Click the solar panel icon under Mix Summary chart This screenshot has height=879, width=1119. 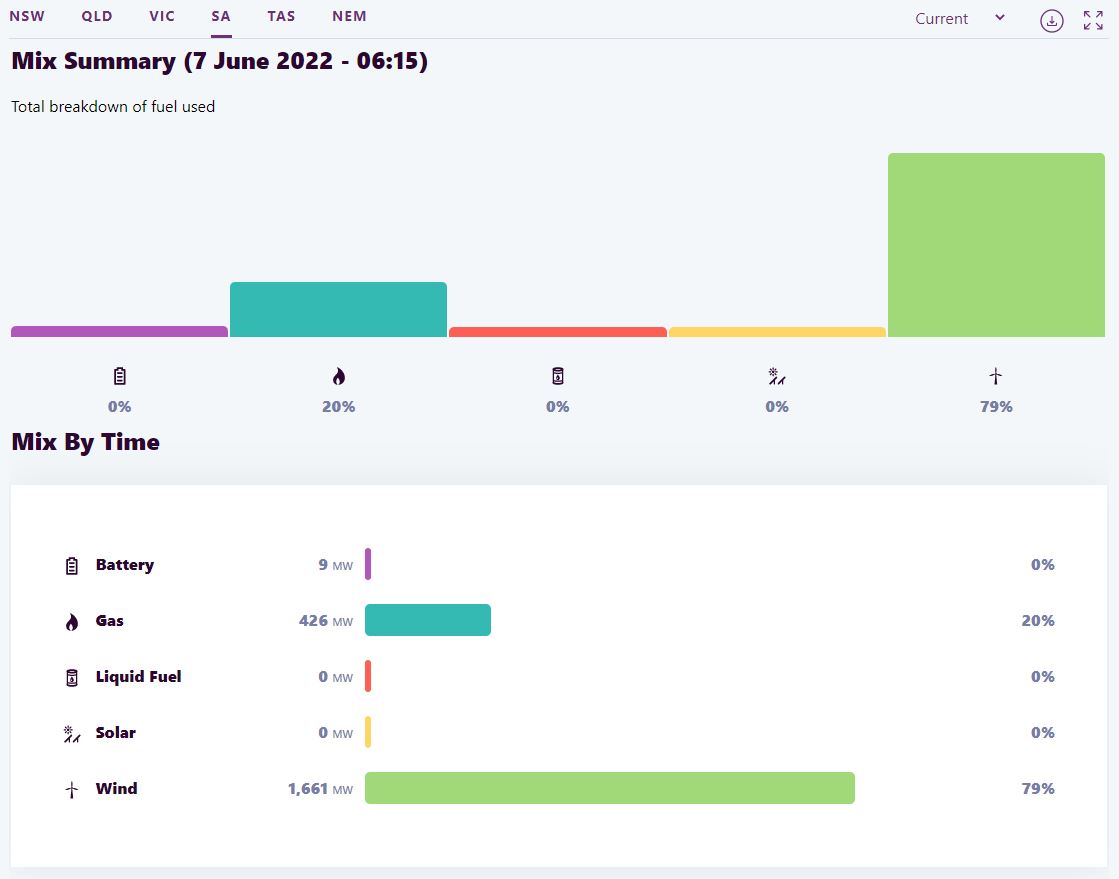(x=777, y=377)
